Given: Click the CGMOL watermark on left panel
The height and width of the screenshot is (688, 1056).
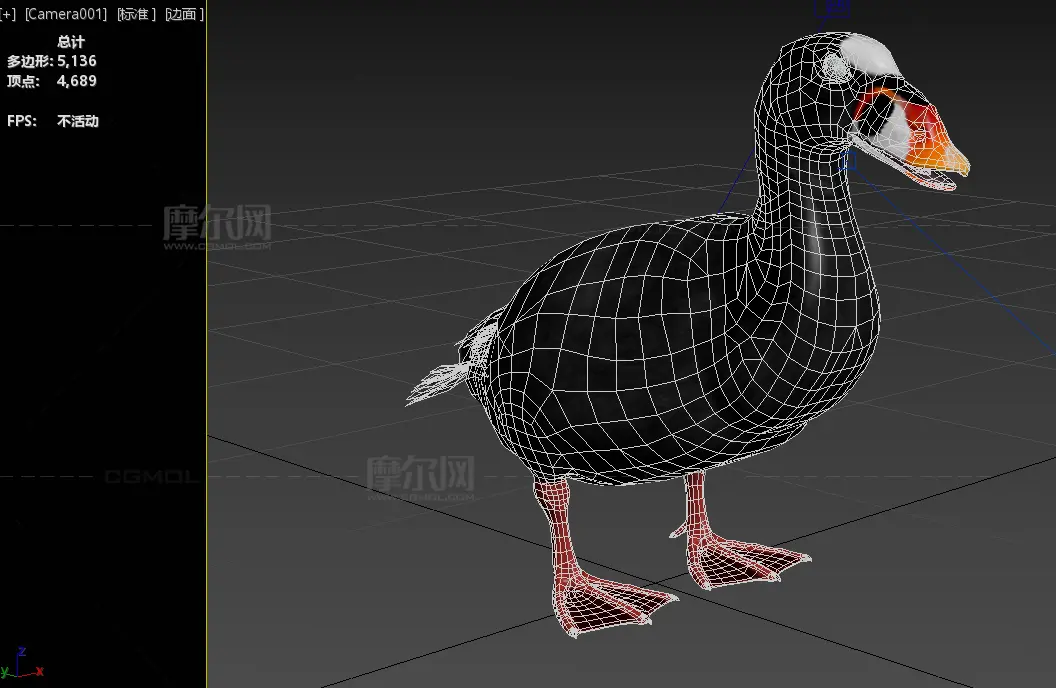Looking at the screenshot, I should 150,477.
